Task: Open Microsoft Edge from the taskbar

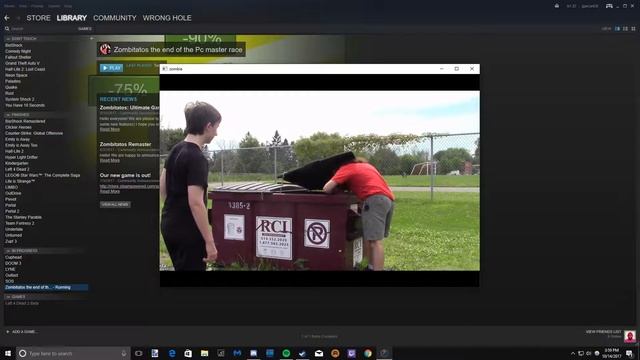Action: point(172,353)
